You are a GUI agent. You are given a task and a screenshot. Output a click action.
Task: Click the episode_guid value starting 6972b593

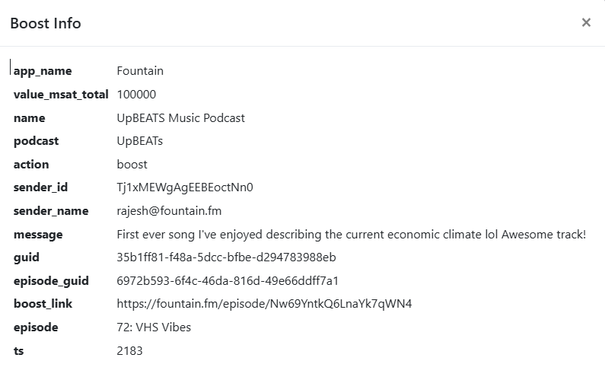(227, 281)
